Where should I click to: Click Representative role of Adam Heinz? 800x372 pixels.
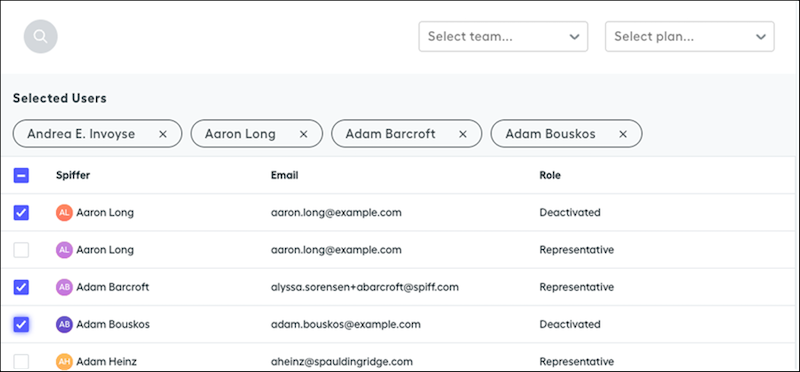click(577, 362)
